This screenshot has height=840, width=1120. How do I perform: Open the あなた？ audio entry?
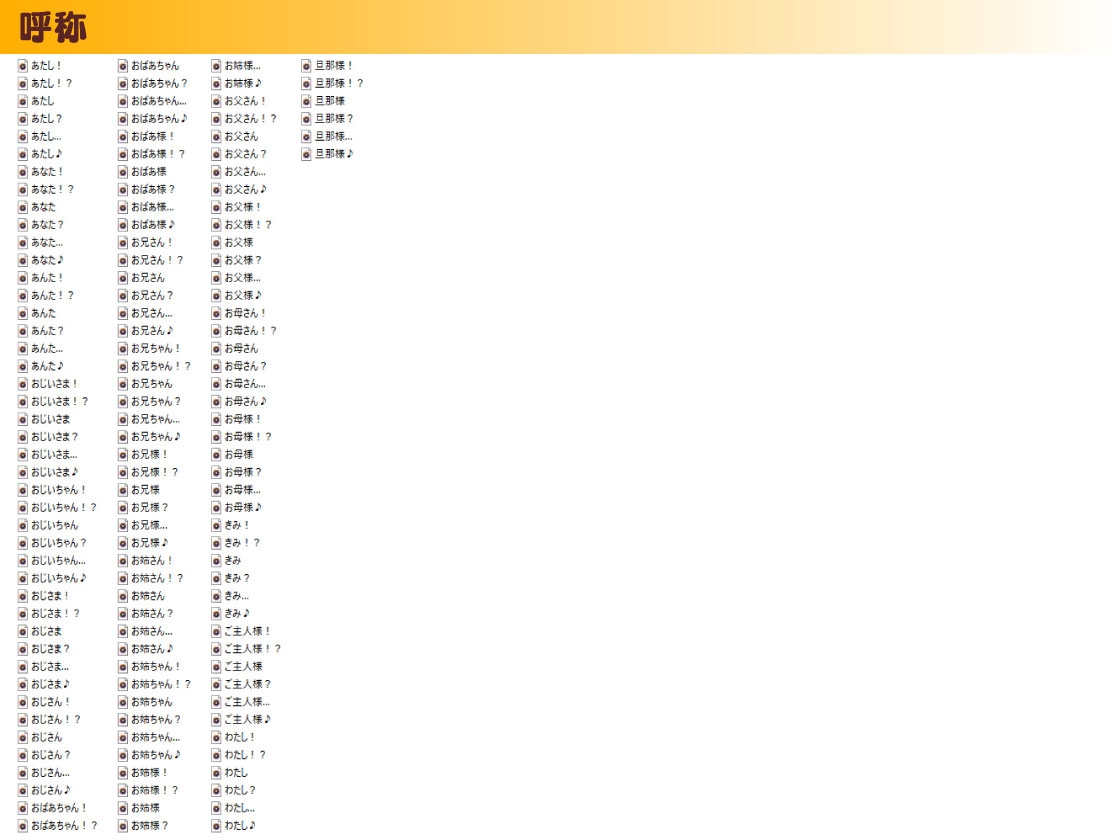(x=47, y=225)
